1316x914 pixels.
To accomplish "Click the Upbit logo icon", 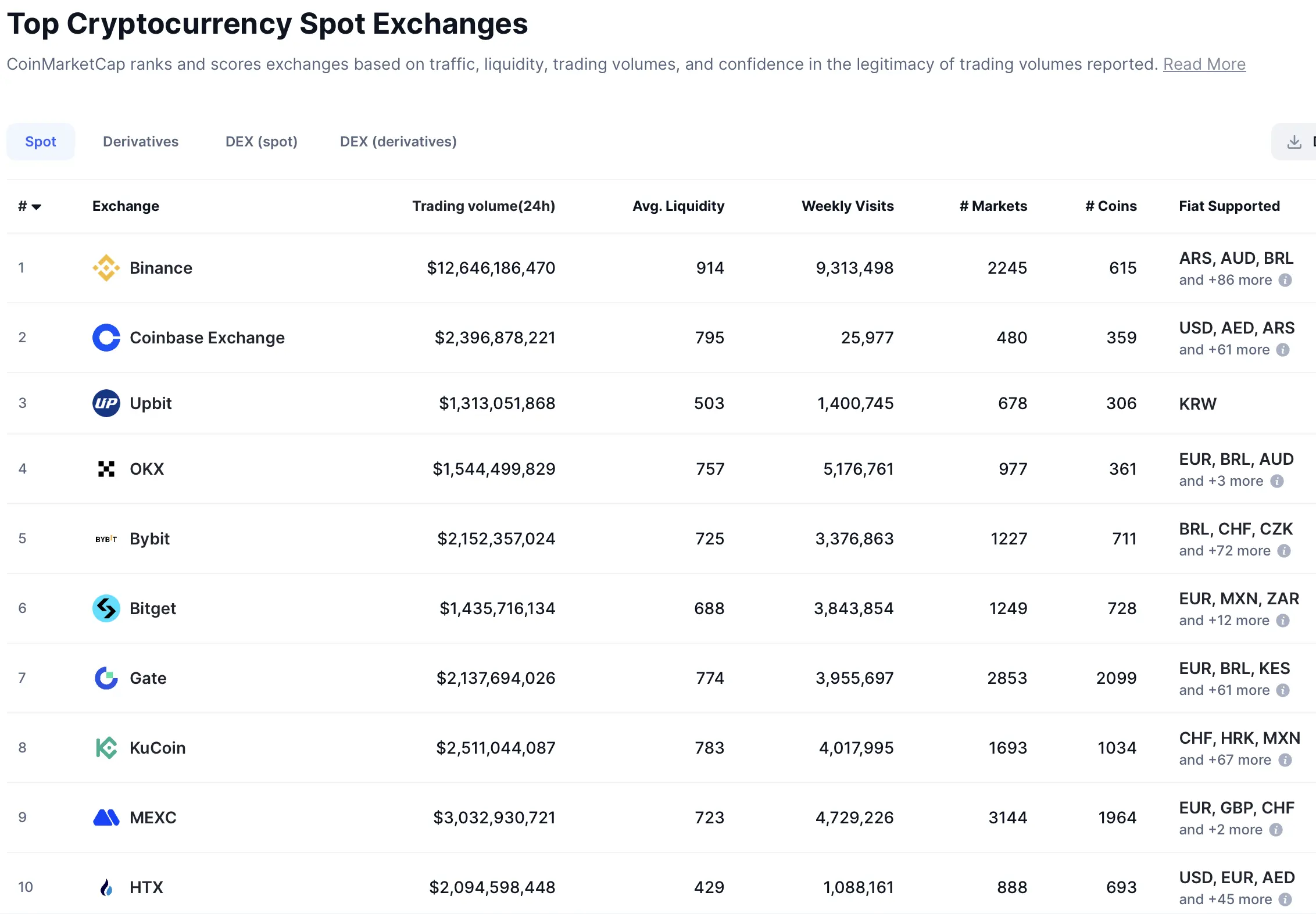I will point(106,403).
